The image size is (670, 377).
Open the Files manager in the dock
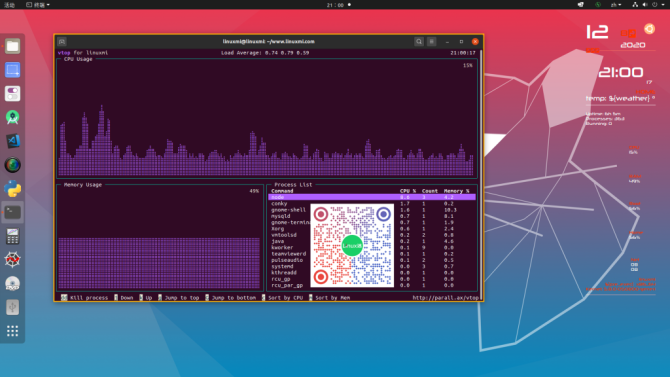pos(12,46)
